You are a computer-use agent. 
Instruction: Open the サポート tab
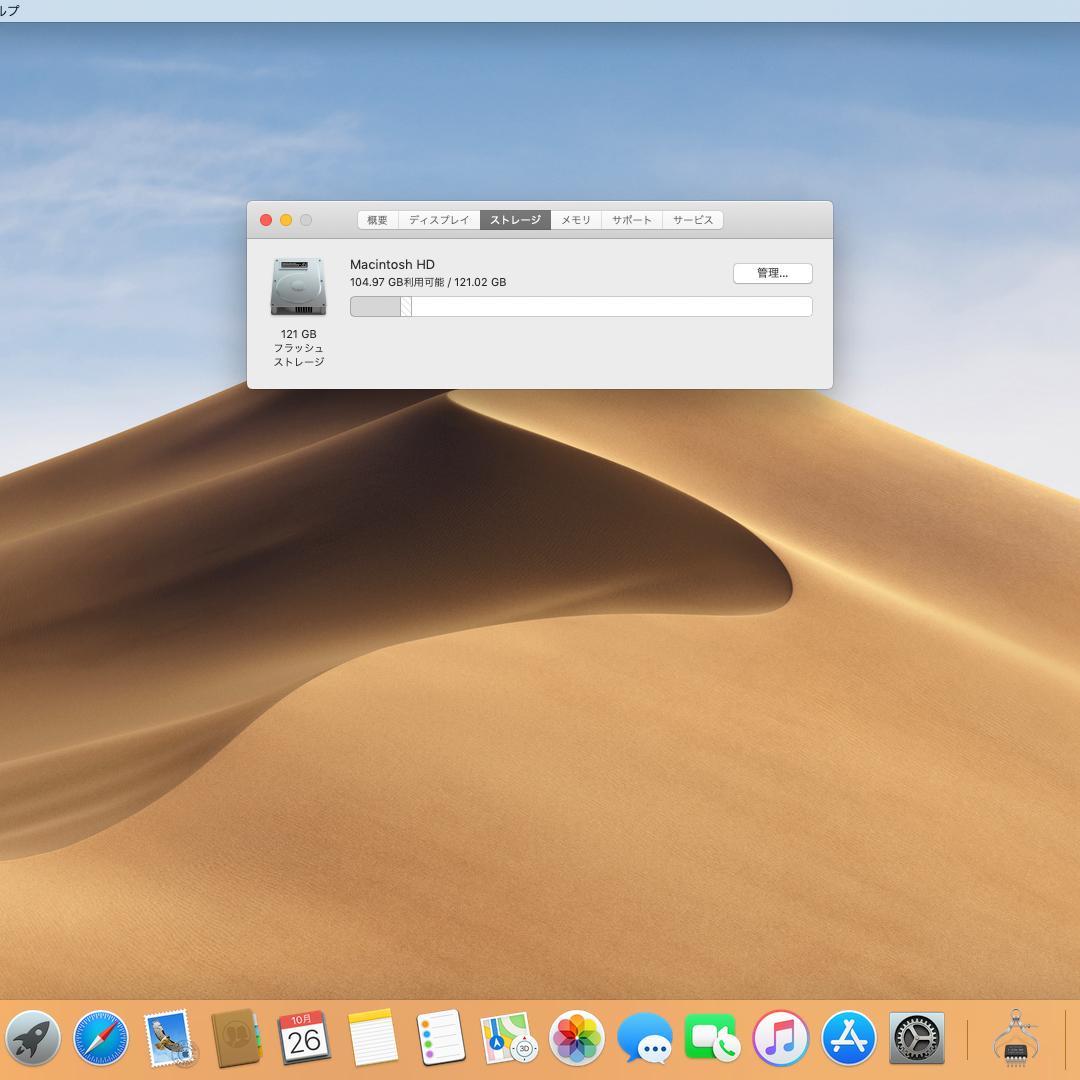(x=631, y=220)
